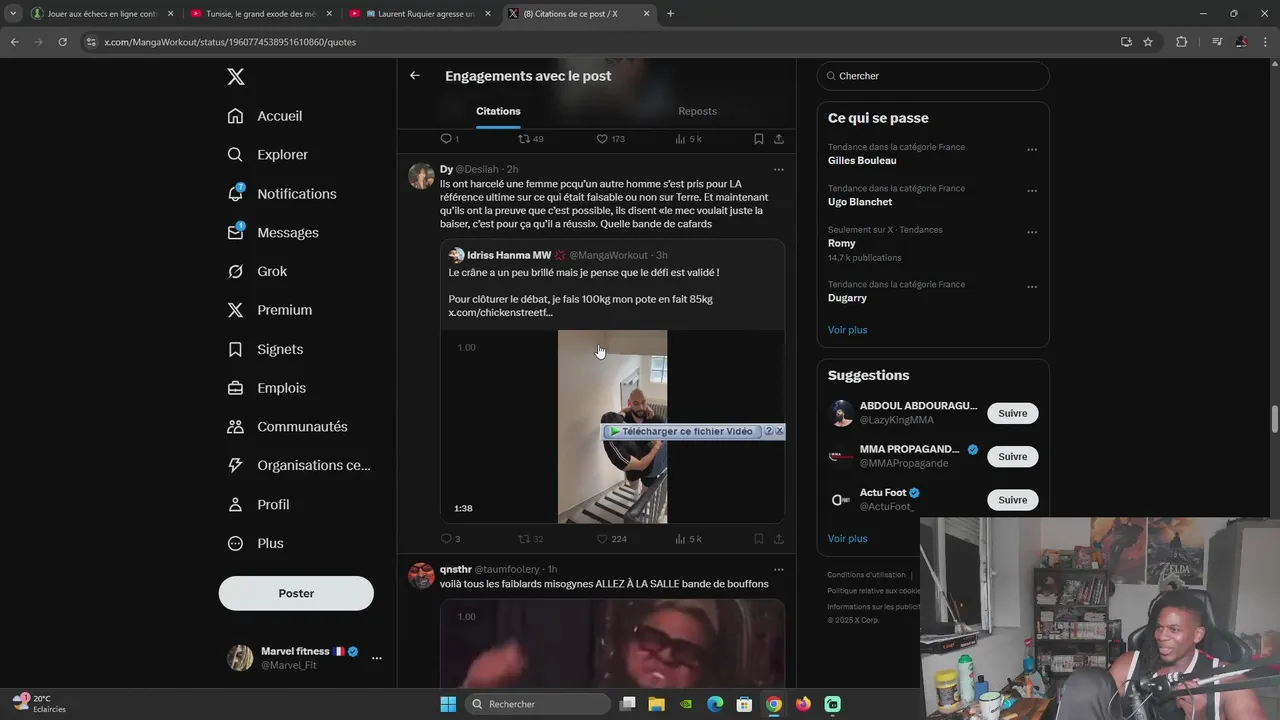Open a new browser tab

pos(670,14)
